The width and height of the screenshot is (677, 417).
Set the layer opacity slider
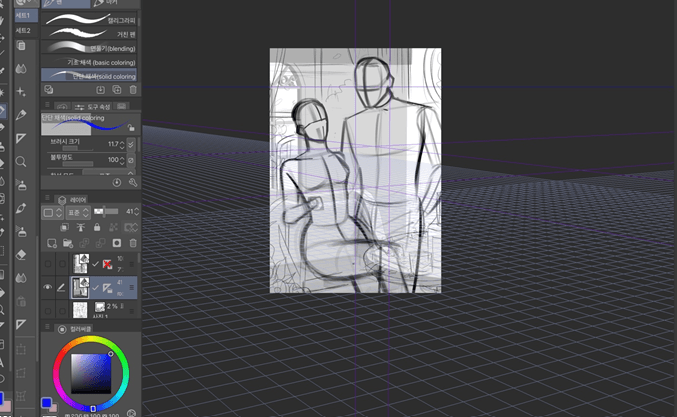click(106, 212)
